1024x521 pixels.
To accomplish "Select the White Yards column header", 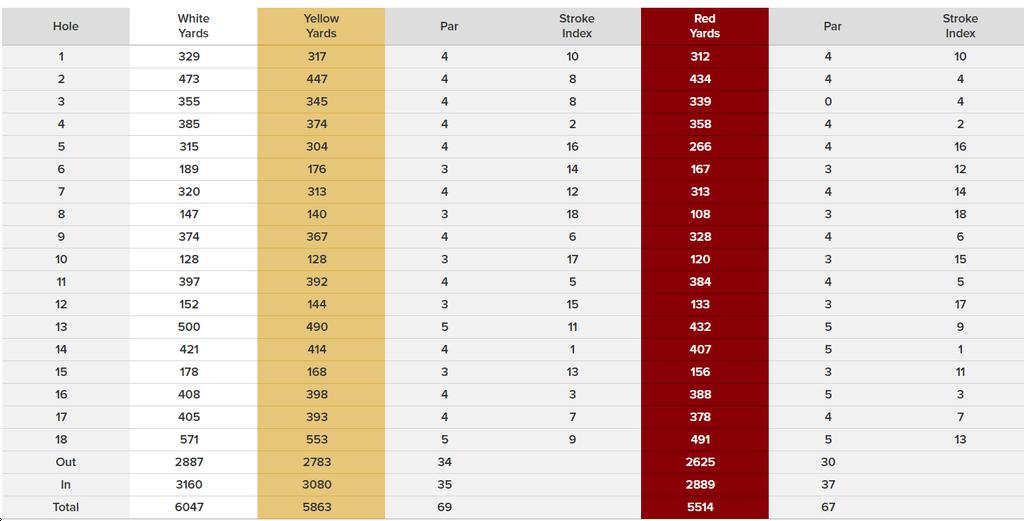I will click(x=193, y=26).
